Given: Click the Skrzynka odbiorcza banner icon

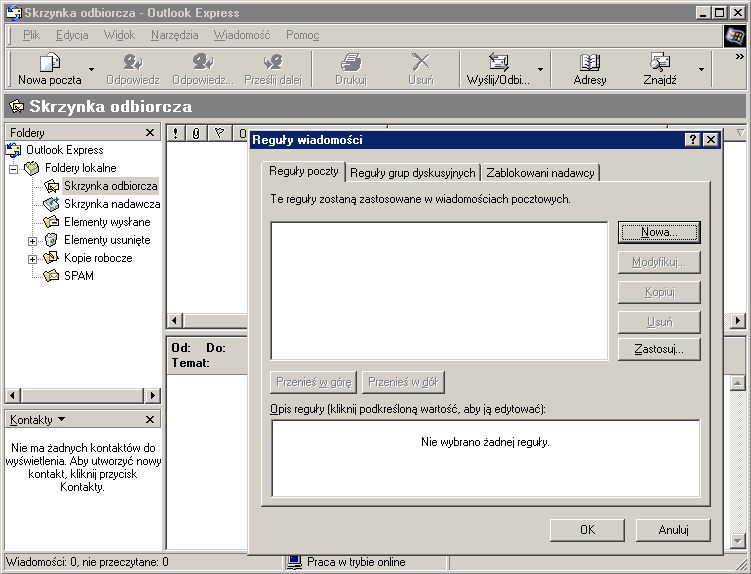Looking at the screenshot, I should point(16,106).
